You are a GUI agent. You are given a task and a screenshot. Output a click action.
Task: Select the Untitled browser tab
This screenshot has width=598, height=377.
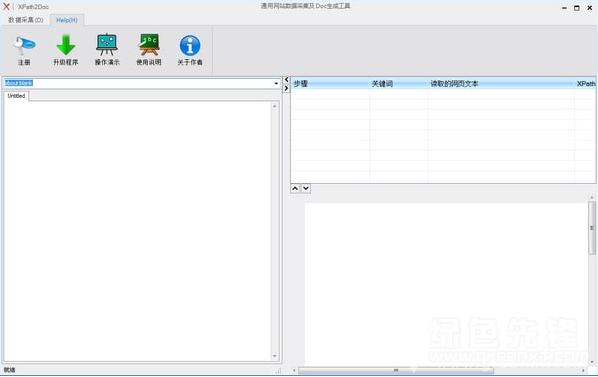point(16,96)
